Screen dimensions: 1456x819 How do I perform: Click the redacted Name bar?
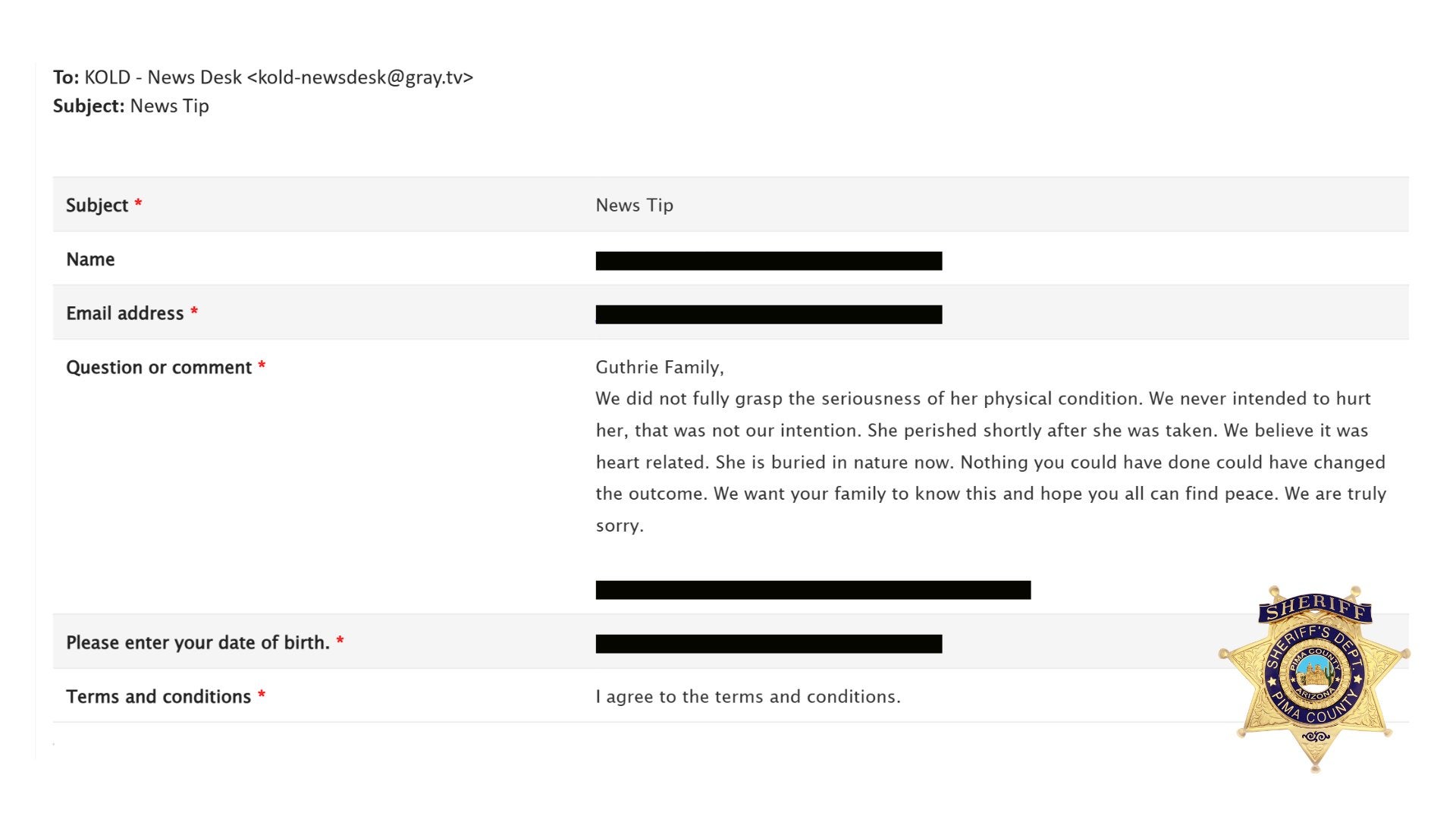(769, 261)
